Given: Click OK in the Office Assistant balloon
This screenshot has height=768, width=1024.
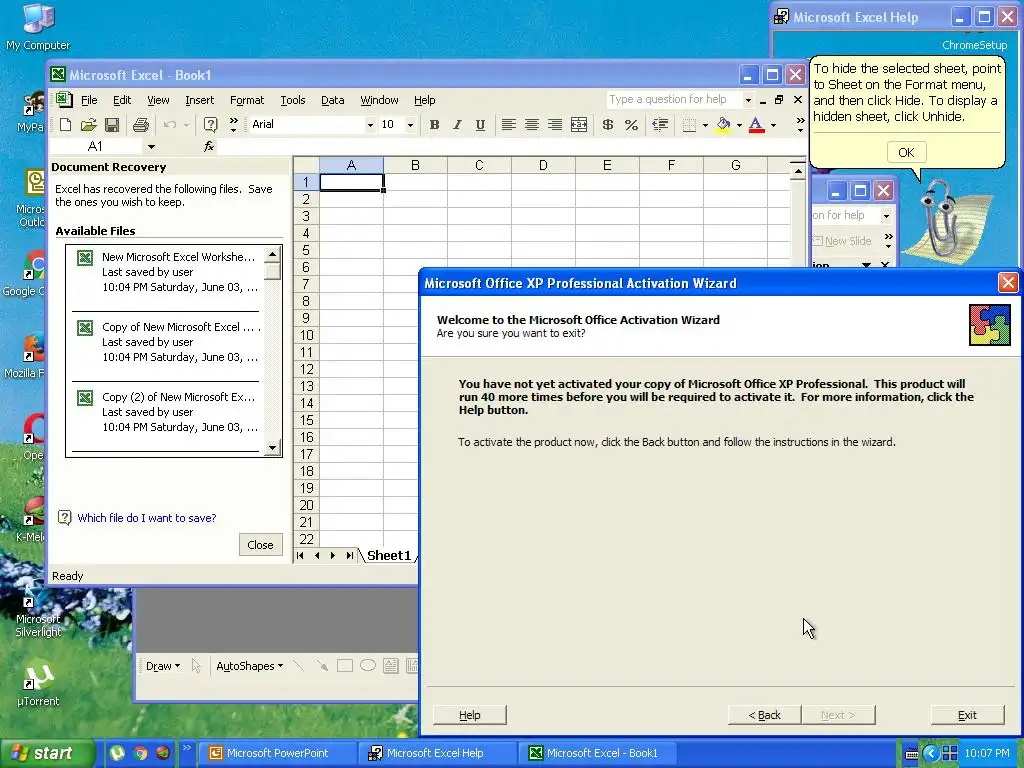Looking at the screenshot, I should click(x=906, y=152).
